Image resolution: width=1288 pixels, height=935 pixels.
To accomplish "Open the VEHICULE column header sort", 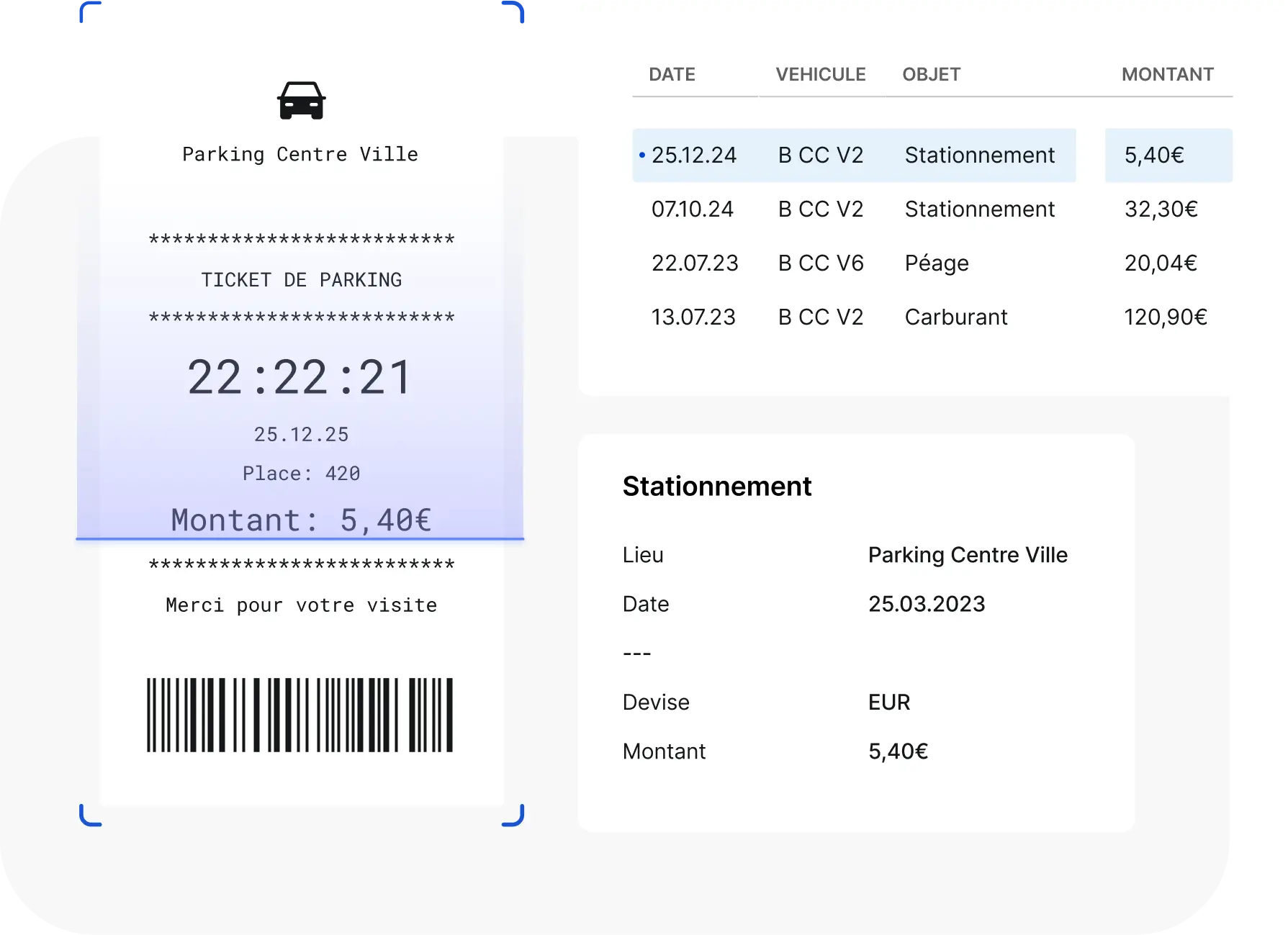I will tap(821, 74).
